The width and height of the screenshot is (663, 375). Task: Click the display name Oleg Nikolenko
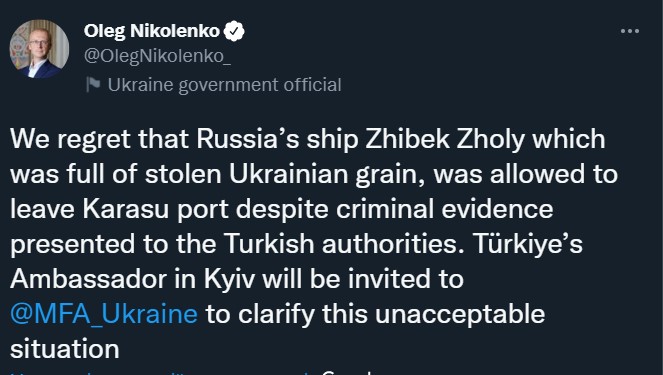[x=152, y=31]
